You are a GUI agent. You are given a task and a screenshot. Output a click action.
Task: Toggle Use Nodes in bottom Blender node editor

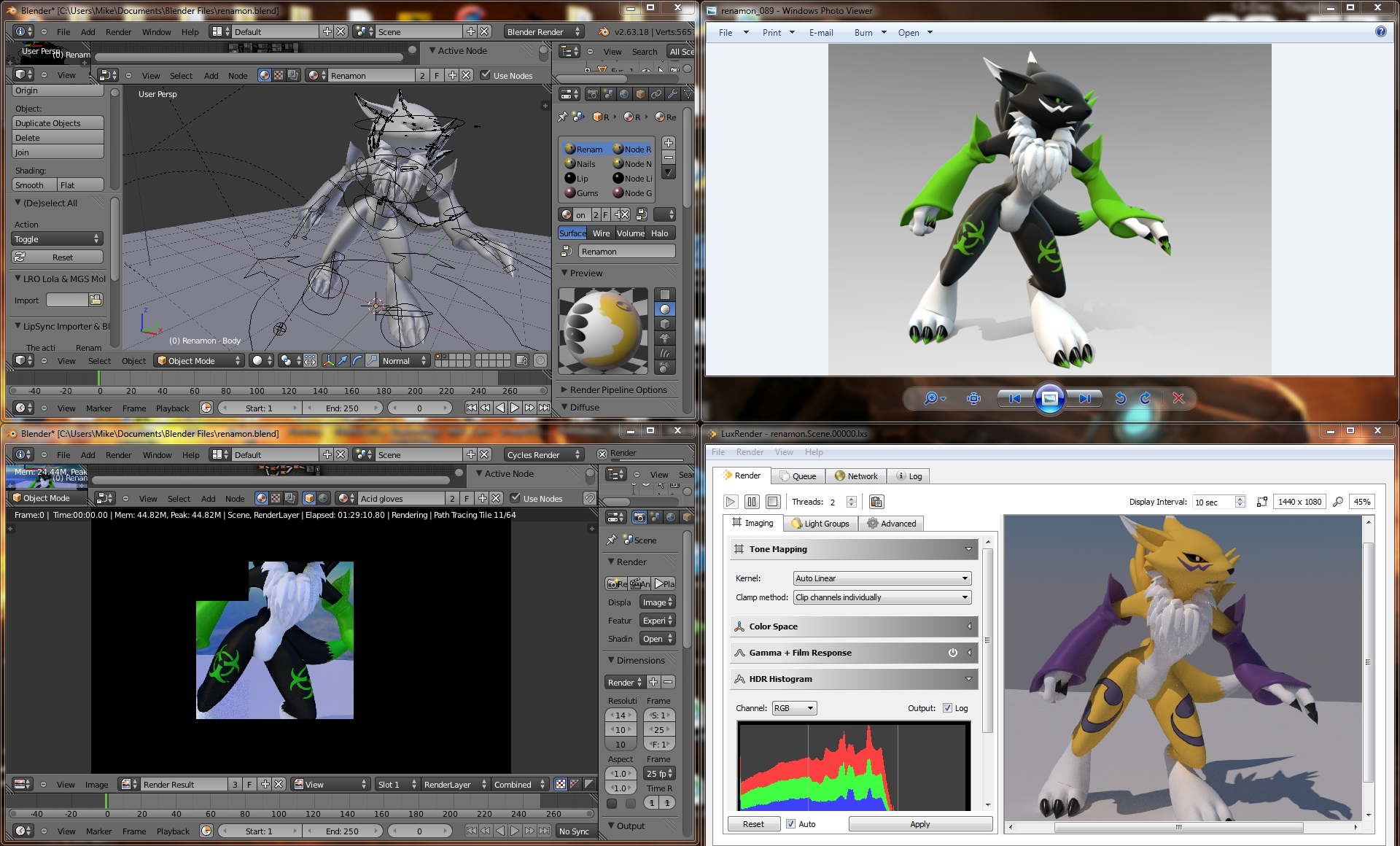click(536, 498)
